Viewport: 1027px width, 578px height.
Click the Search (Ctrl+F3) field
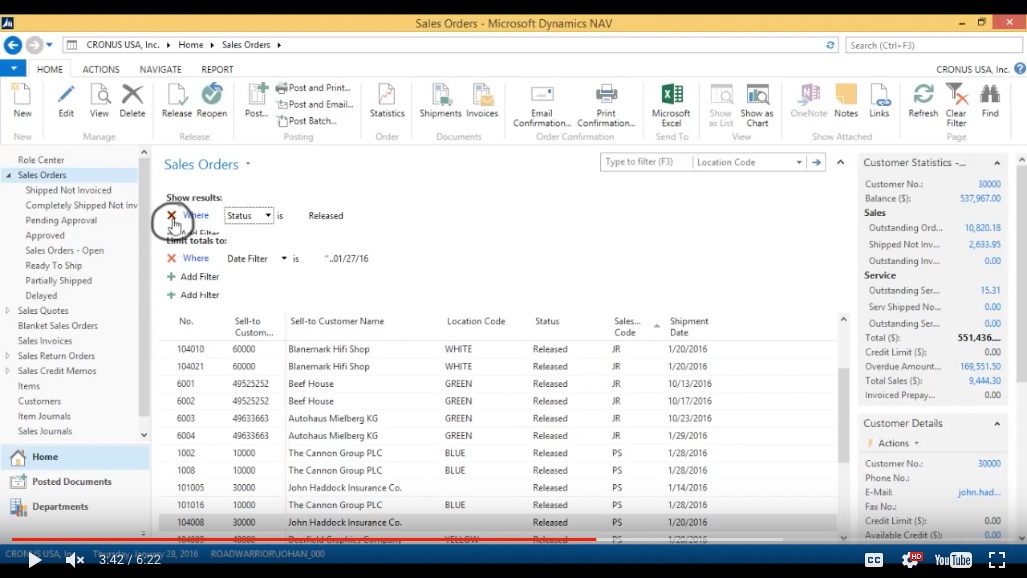click(933, 45)
